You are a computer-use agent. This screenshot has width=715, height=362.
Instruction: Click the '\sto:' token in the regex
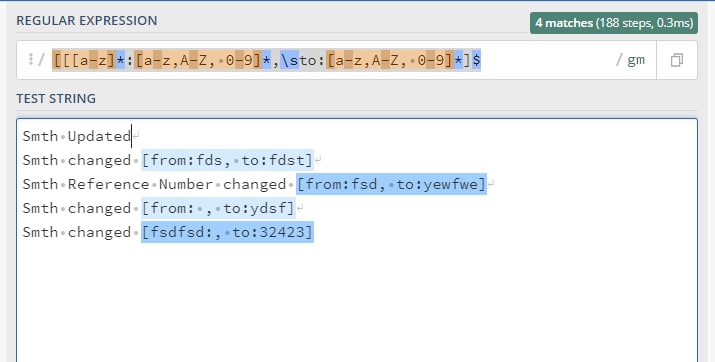click(x=303, y=60)
